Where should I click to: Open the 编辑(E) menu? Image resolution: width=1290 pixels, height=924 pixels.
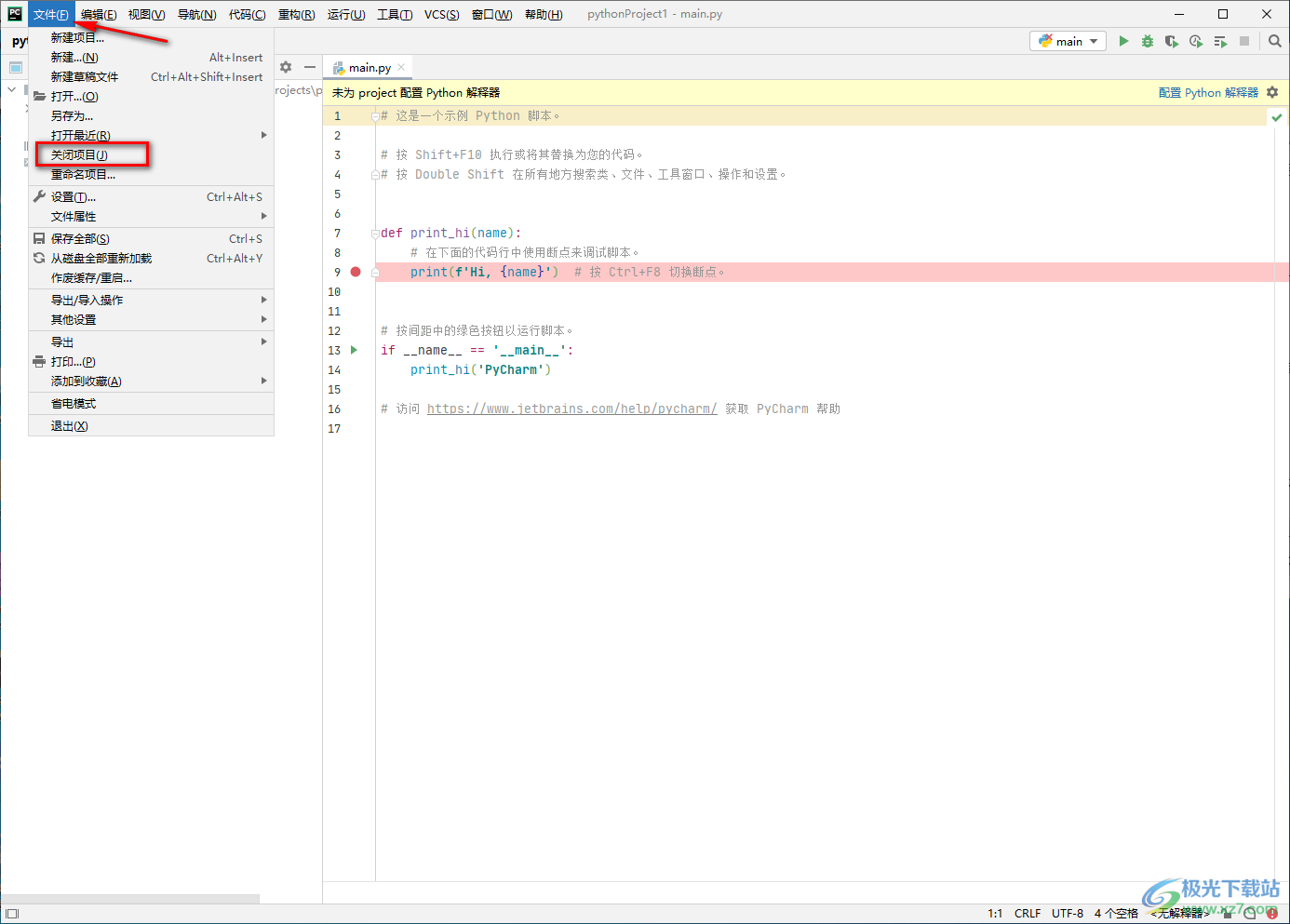tap(99, 14)
